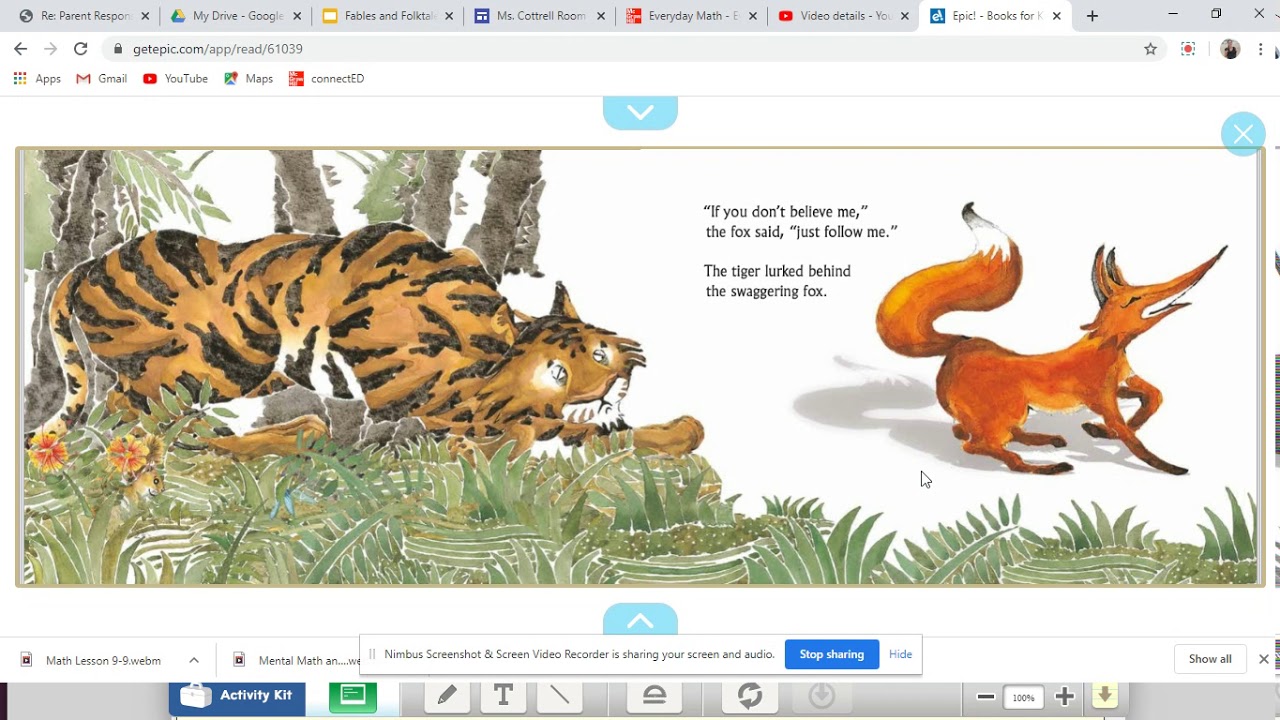Close the Everyday Math tab
Screen dimensions: 1280x720
[753, 16]
